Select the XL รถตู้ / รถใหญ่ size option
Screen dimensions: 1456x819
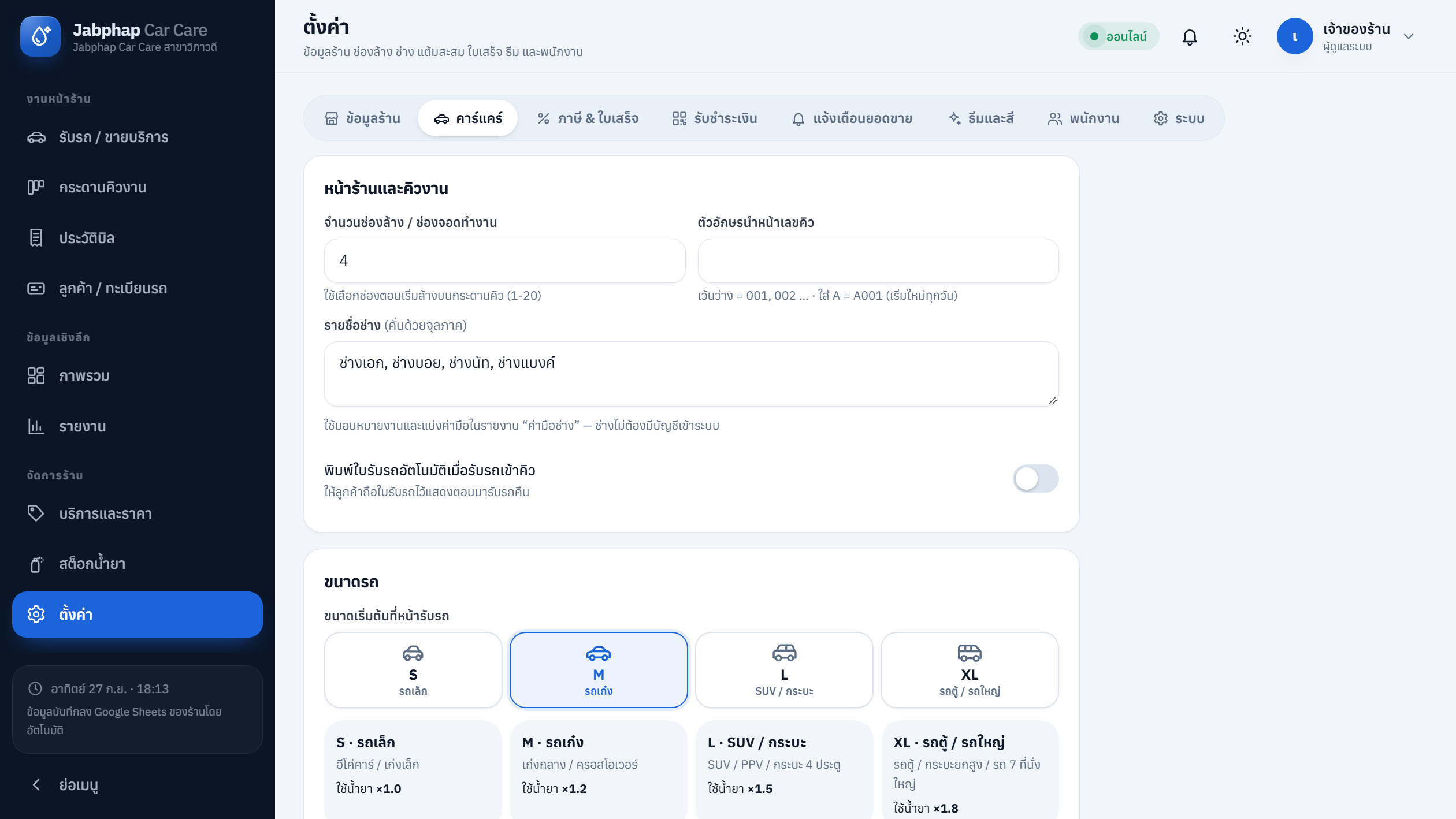click(970, 670)
